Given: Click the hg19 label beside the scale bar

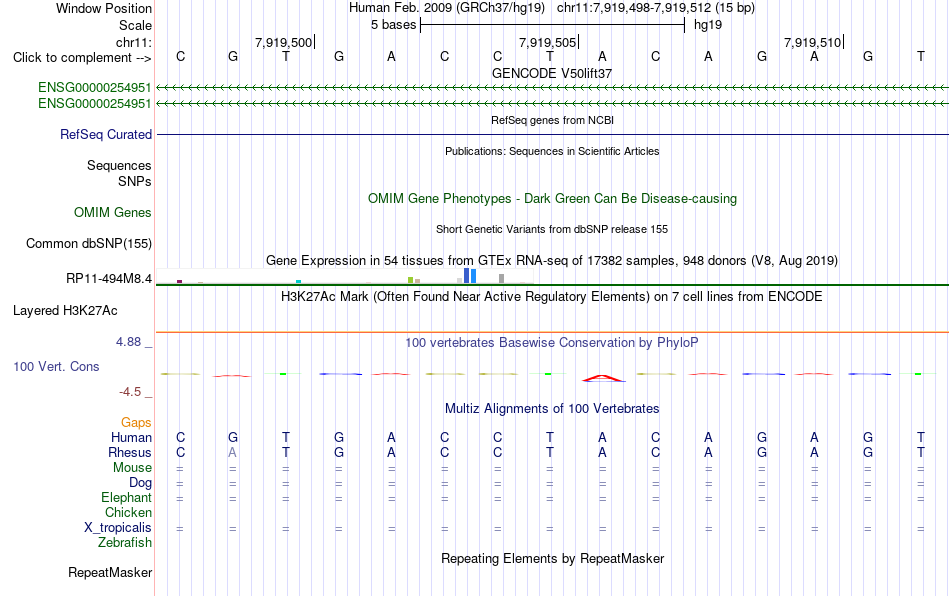Looking at the screenshot, I should point(708,25).
